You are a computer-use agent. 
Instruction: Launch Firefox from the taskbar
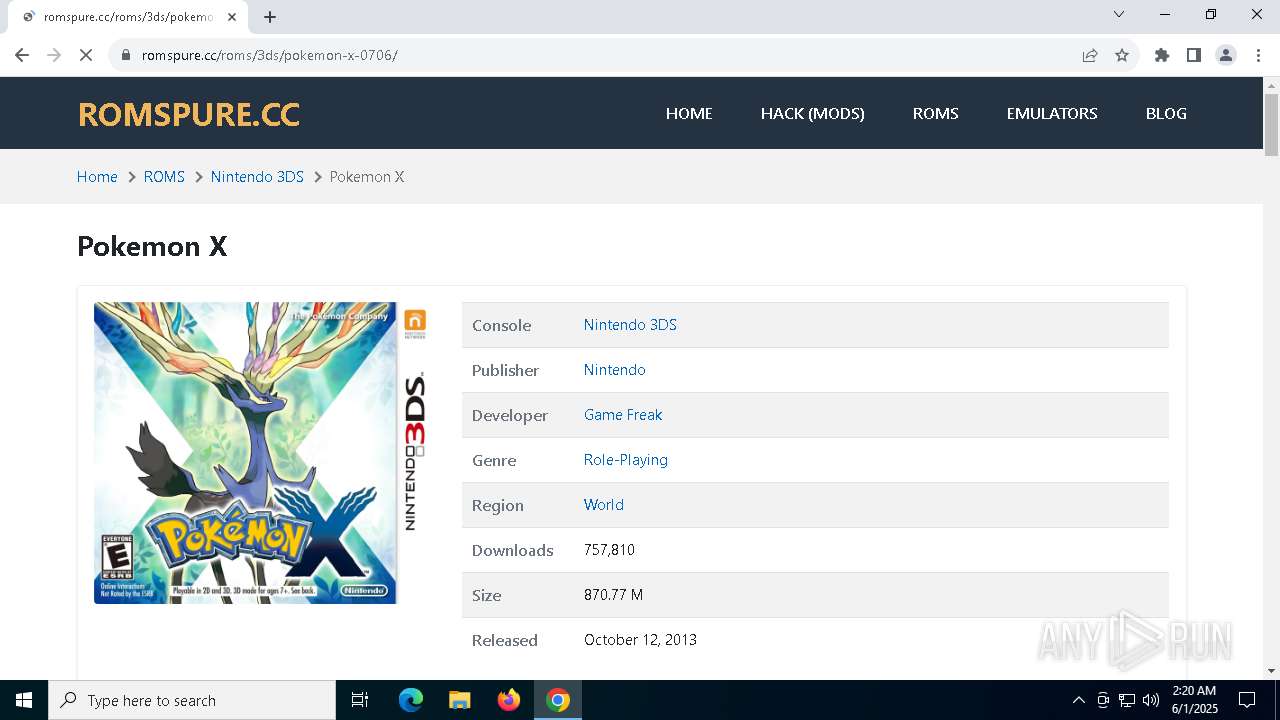tap(509, 700)
